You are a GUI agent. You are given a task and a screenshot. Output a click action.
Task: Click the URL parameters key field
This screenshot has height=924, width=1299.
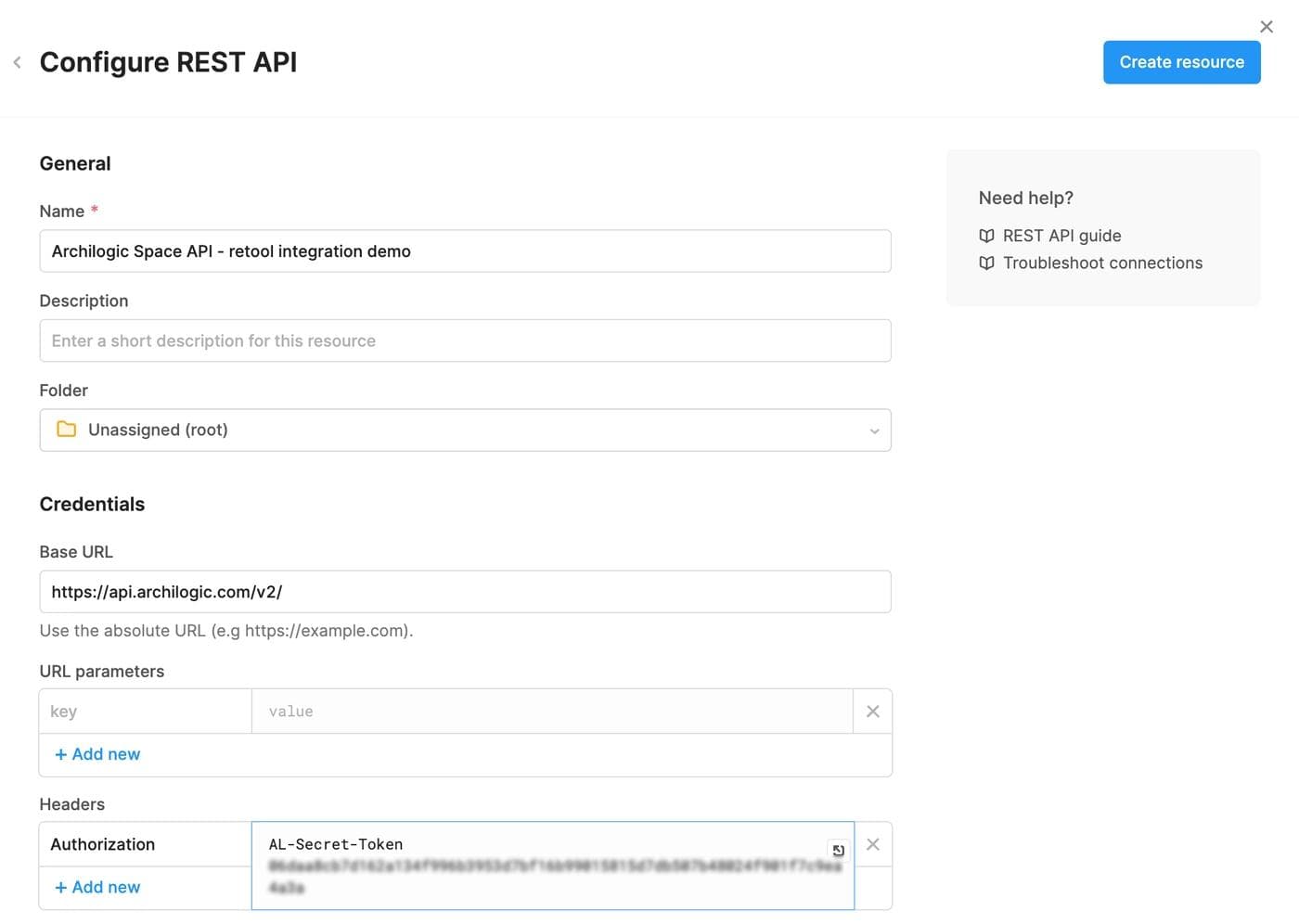tap(145, 712)
